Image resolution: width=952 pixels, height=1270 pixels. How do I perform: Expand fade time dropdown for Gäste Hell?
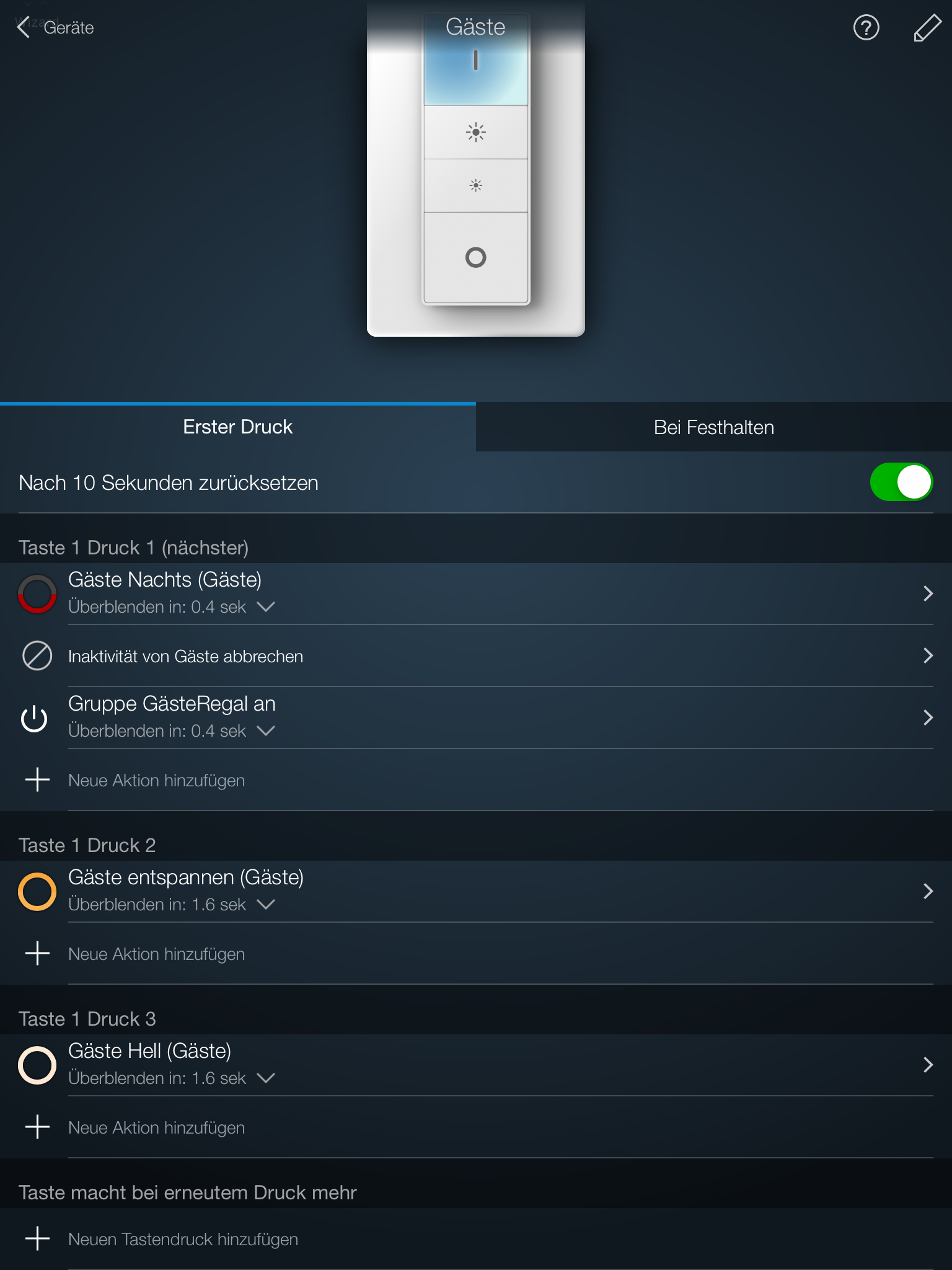266,1078
